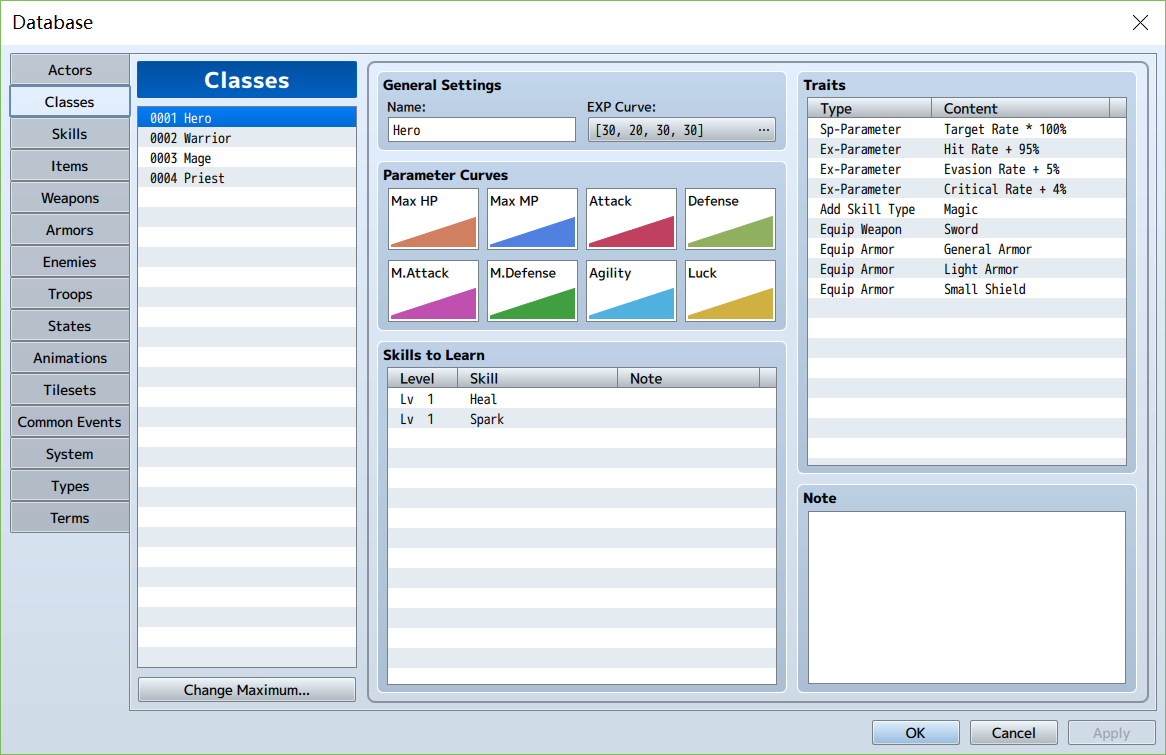Switch to the Enemies tab
Viewport: 1166px width, 755px height.
pyautogui.click(x=70, y=262)
